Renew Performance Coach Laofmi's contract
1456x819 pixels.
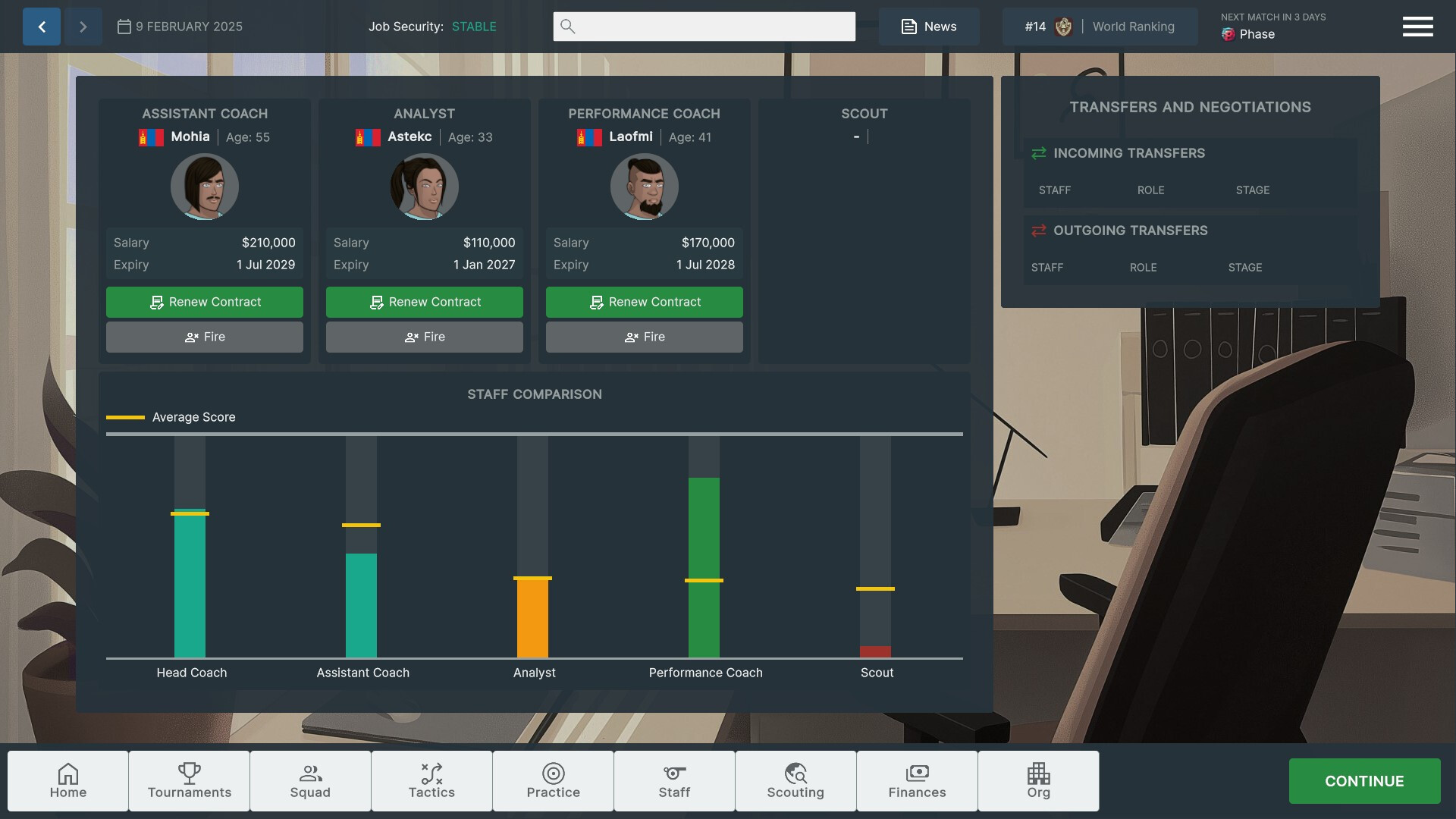pos(645,302)
